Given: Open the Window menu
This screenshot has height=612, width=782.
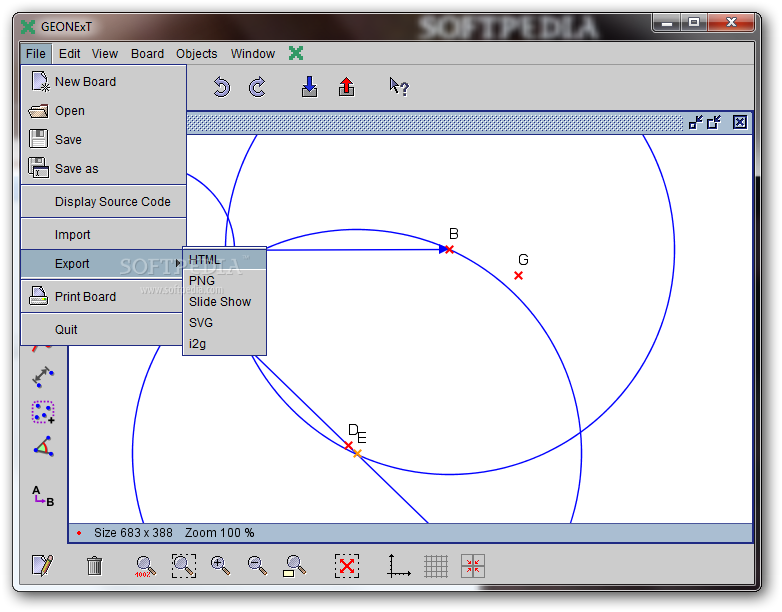Looking at the screenshot, I should pyautogui.click(x=252, y=53).
